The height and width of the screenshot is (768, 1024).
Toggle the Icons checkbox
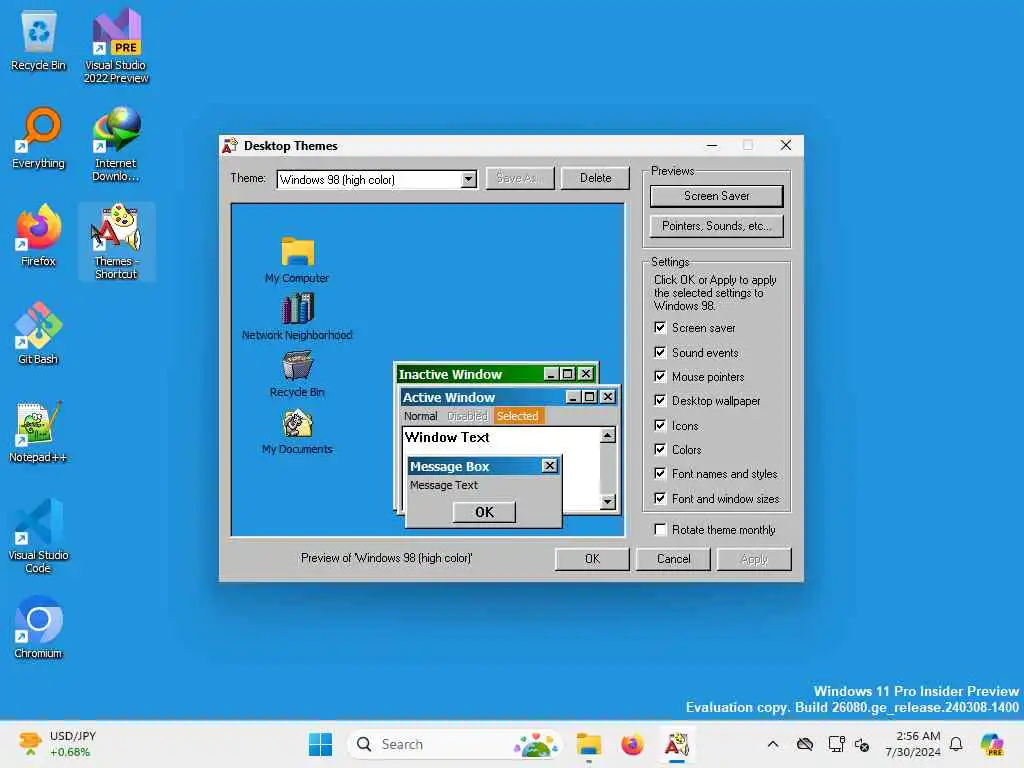point(660,425)
